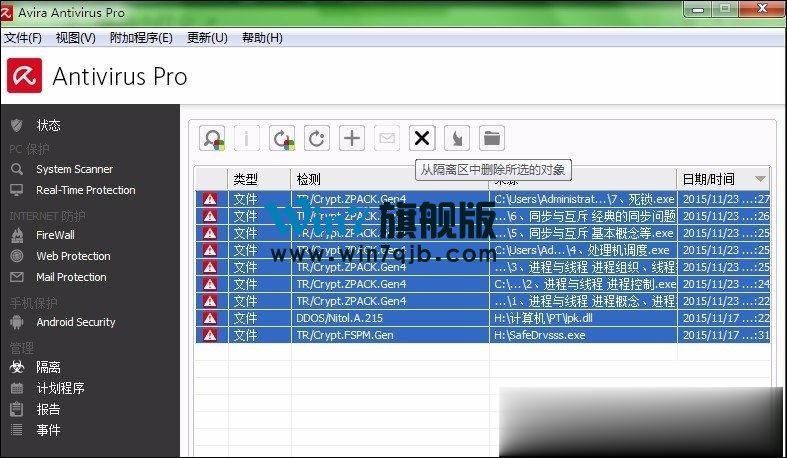This screenshot has height=458, width=787.
Task: Open the 帮助(H) menu
Action: (262, 38)
